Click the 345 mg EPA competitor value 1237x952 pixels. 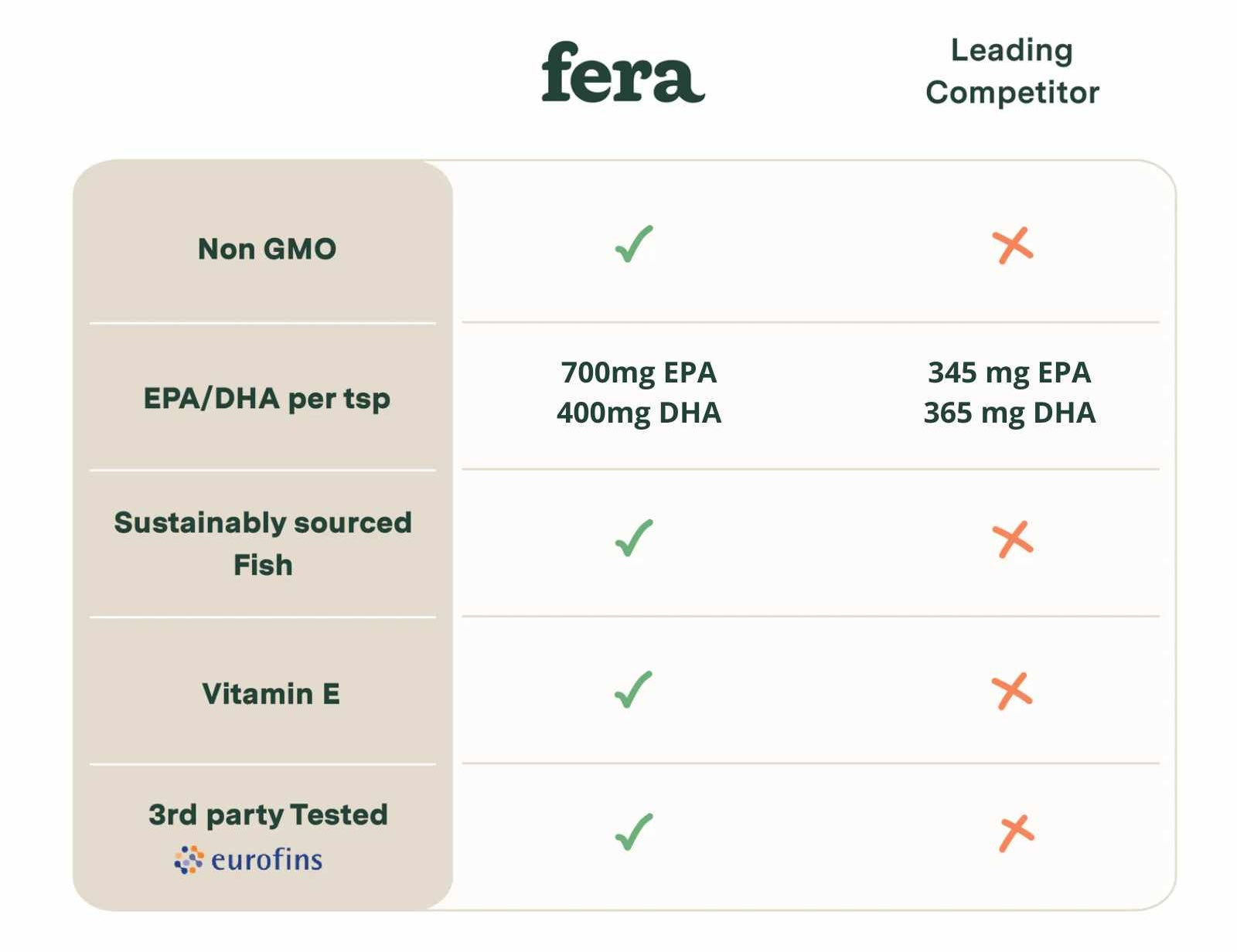click(x=1009, y=372)
